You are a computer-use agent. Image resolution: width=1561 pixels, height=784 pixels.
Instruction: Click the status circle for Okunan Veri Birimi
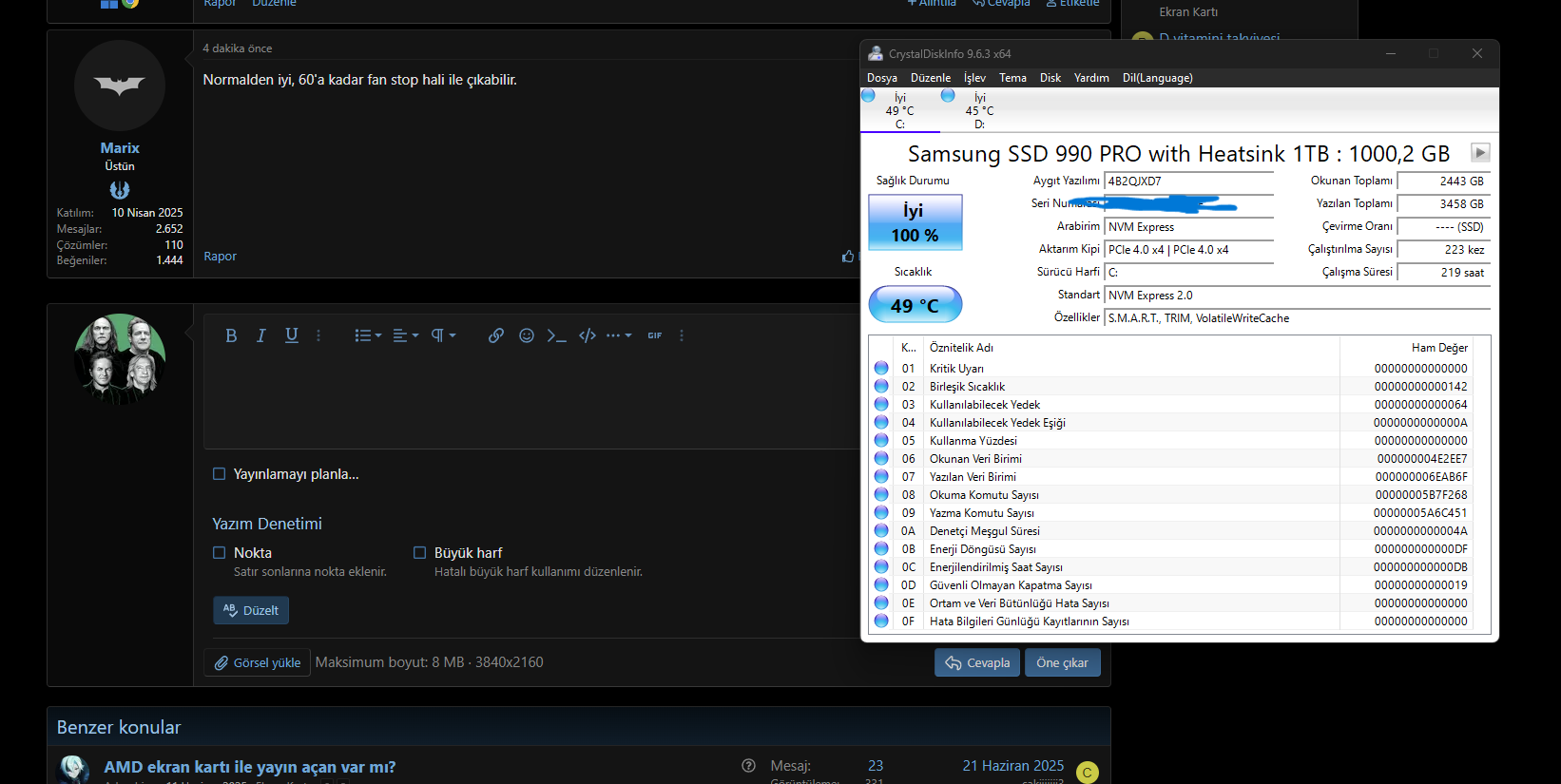click(881, 459)
